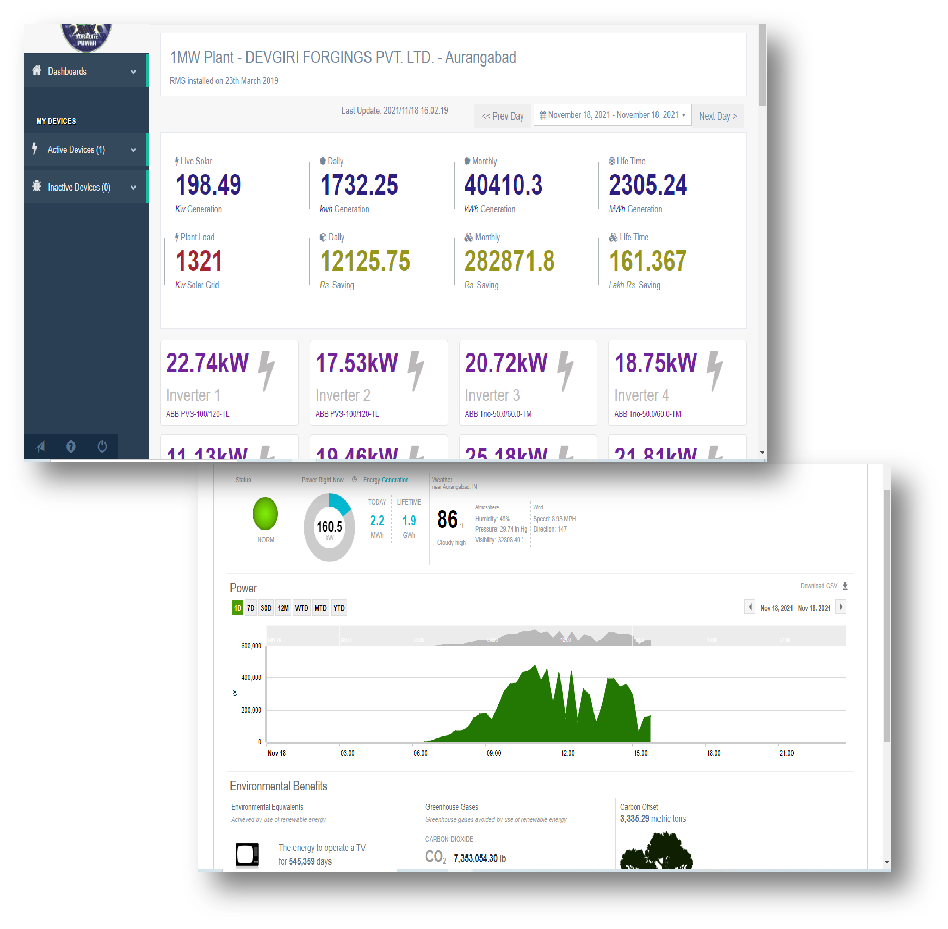
Task: Click the tree icon under Carbon Offset
Action: click(657, 850)
